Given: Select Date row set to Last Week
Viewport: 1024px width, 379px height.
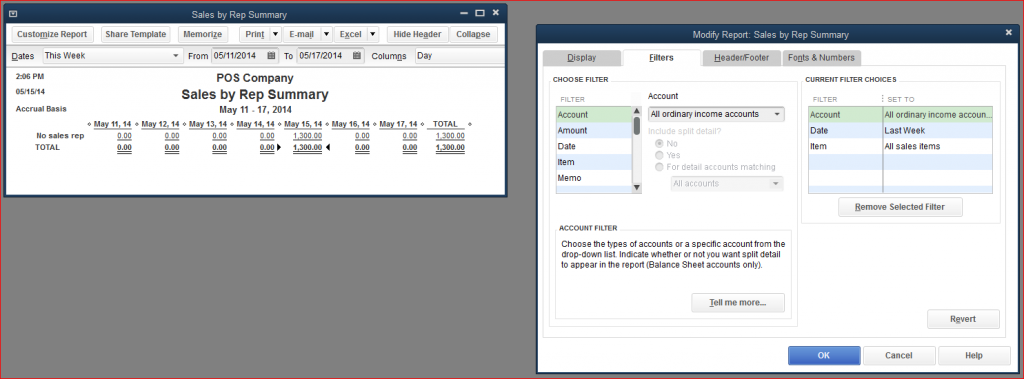Looking at the screenshot, I should pyautogui.click(x=901, y=131).
